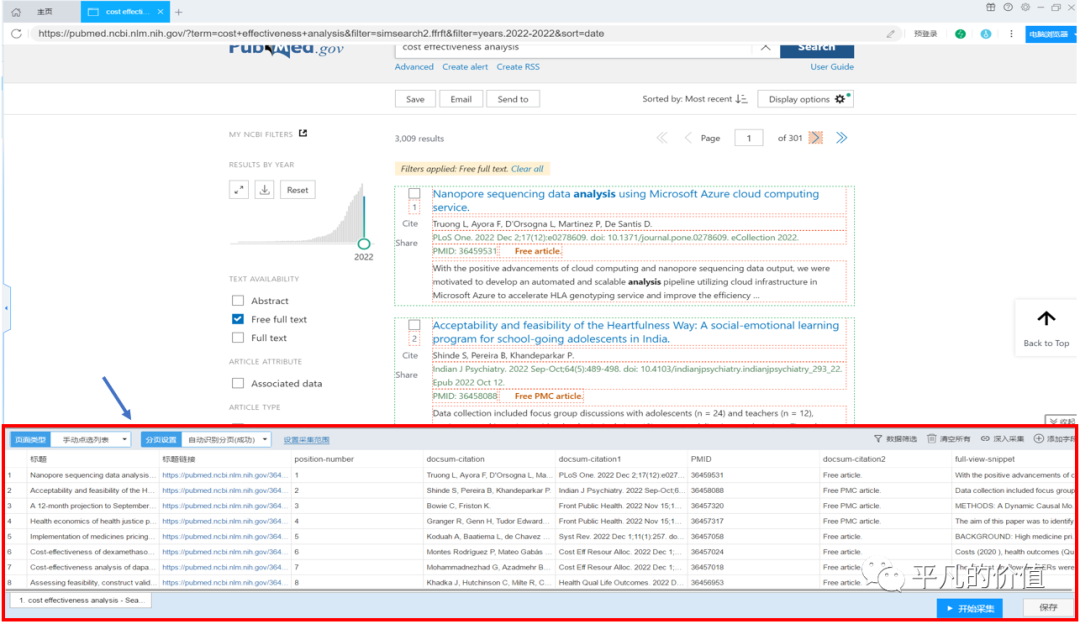Open the three-dot more menu
This screenshot has width=1080, height=624.
1011,34
